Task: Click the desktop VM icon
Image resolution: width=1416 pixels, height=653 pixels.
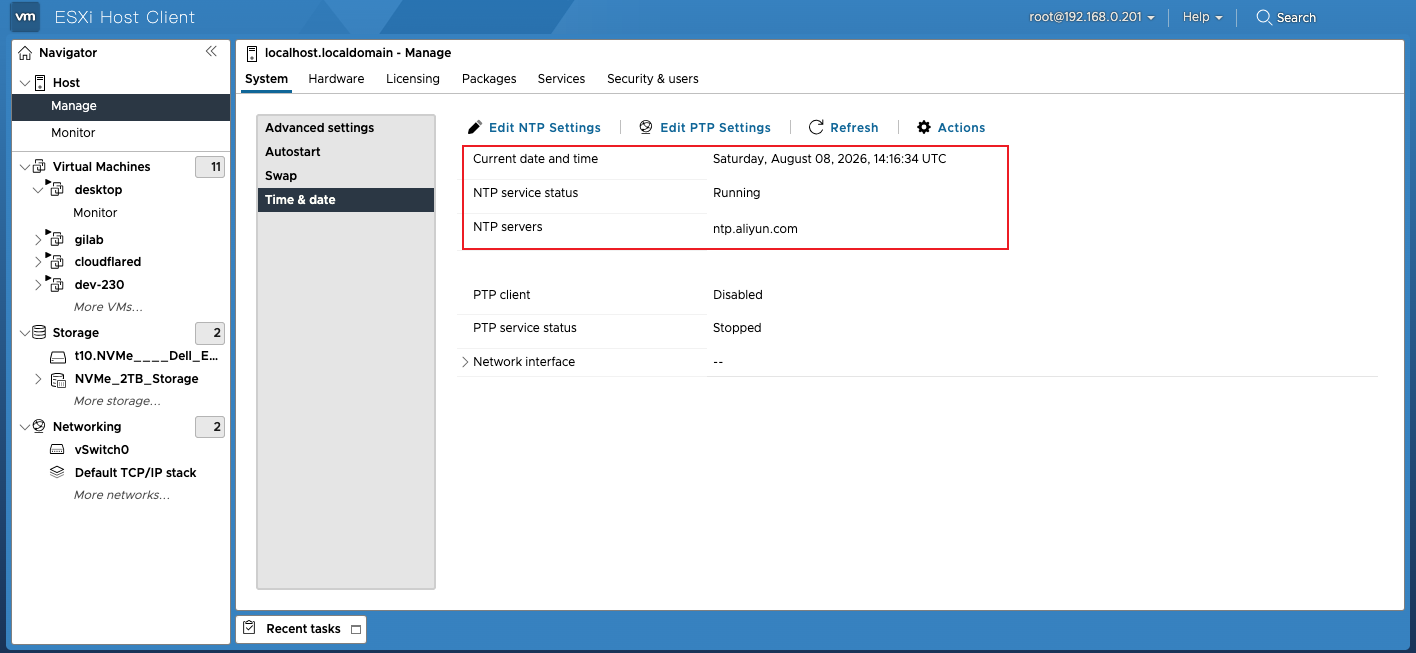Action: click(56, 189)
